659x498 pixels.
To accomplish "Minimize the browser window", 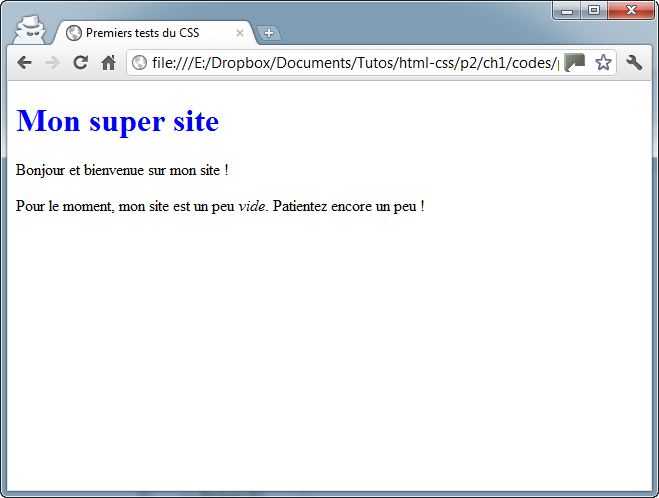I will [x=567, y=10].
